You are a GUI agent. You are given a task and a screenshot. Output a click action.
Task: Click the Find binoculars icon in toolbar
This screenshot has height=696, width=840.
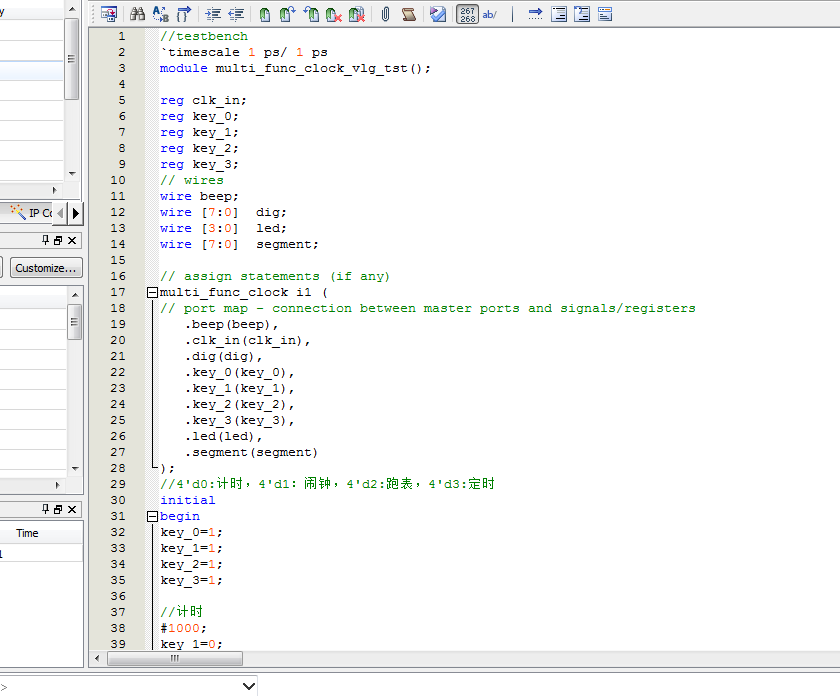point(138,14)
